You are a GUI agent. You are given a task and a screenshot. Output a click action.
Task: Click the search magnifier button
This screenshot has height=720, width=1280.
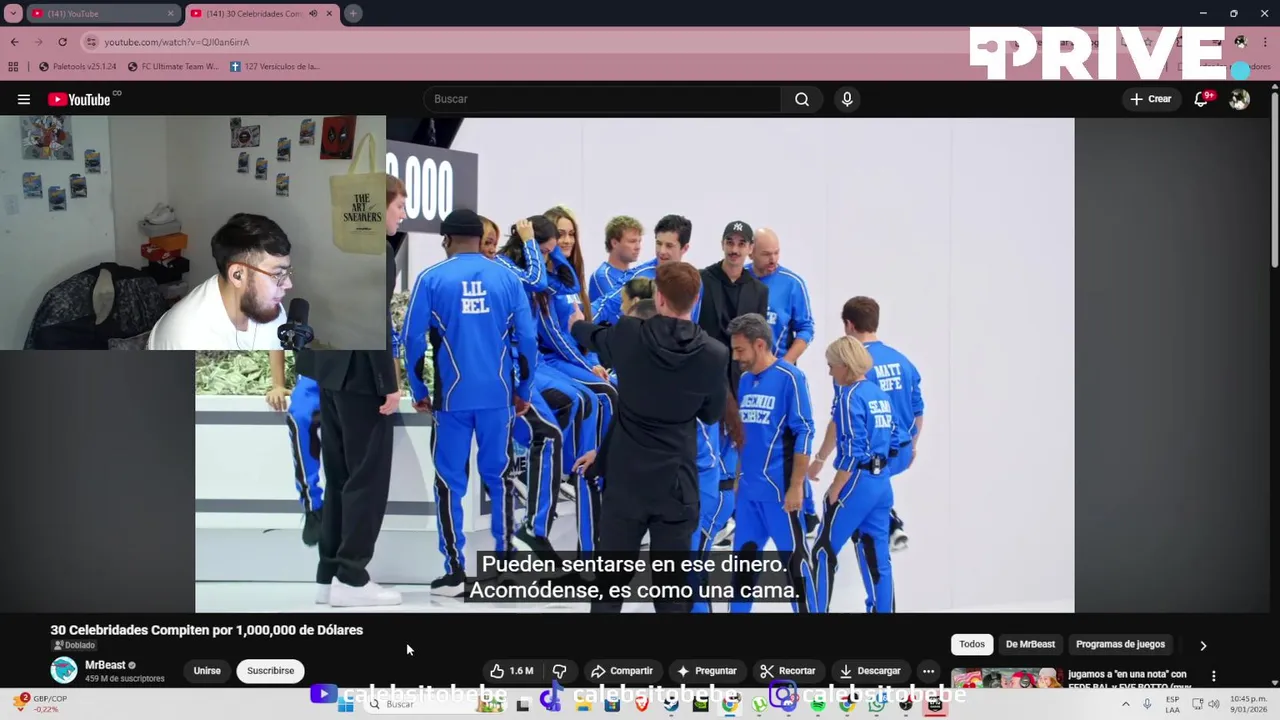pyautogui.click(x=802, y=99)
